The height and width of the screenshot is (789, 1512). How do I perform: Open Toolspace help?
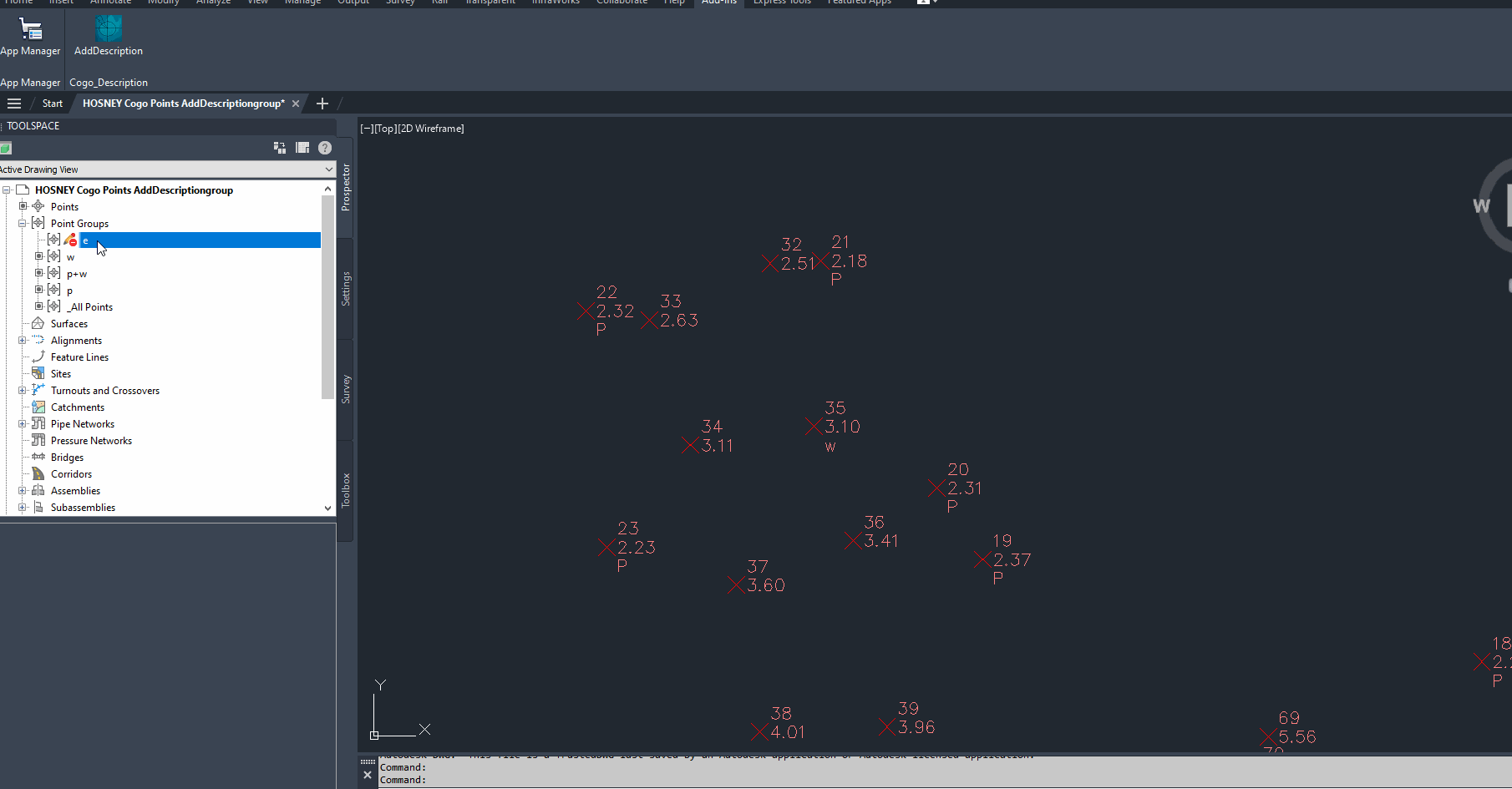click(325, 148)
